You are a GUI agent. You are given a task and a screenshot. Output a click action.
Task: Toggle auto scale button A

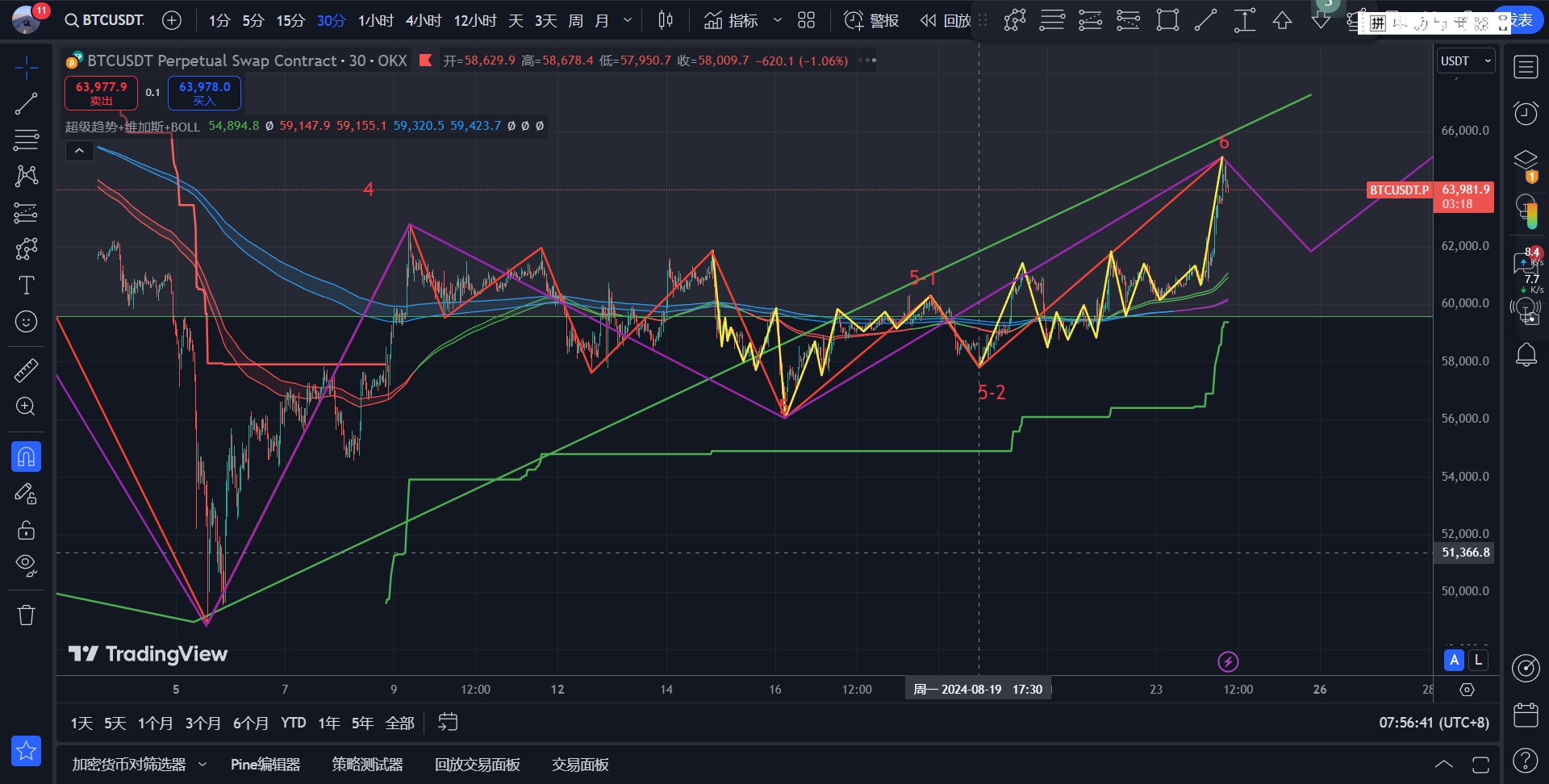click(1455, 660)
